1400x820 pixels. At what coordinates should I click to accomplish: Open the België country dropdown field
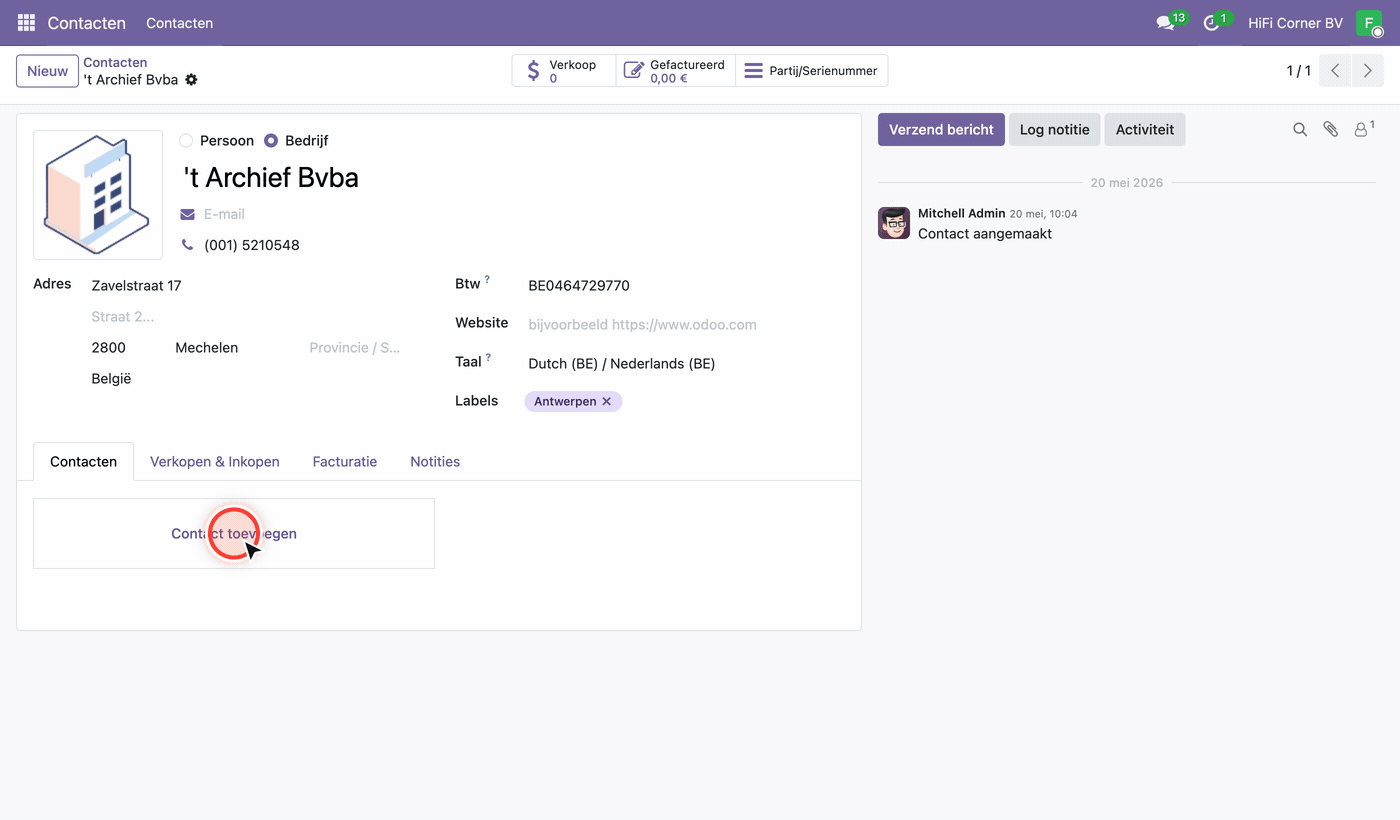pos(248,379)
